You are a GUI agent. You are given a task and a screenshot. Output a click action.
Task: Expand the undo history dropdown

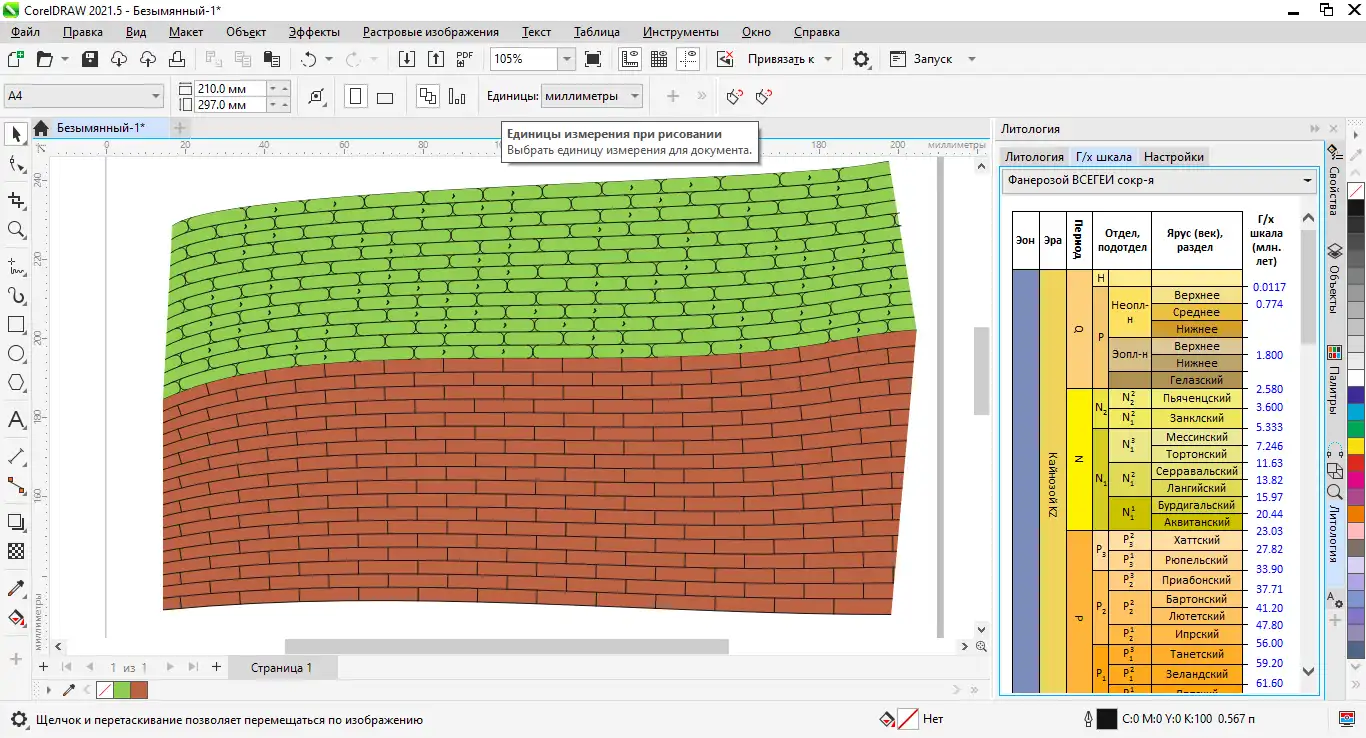click(328, 59)
